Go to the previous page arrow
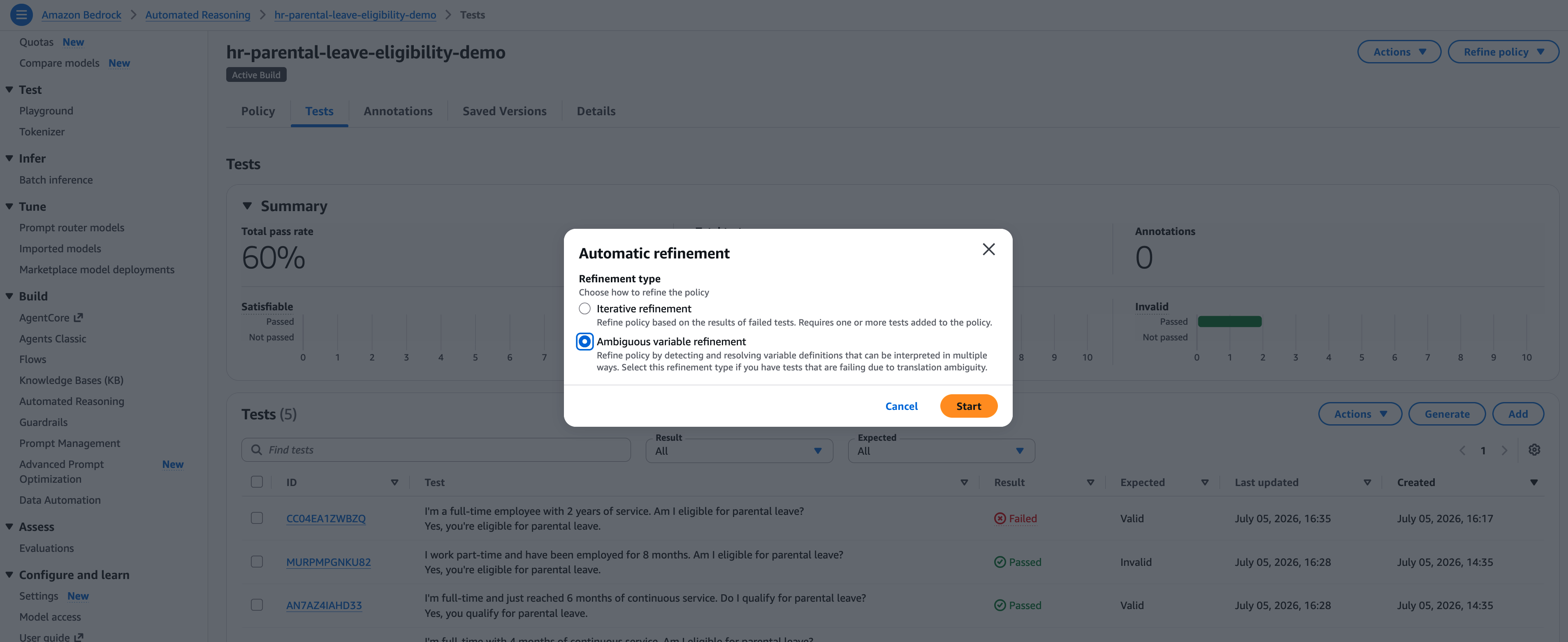This screenshot has width=1568, height=642. point(1462,451)
